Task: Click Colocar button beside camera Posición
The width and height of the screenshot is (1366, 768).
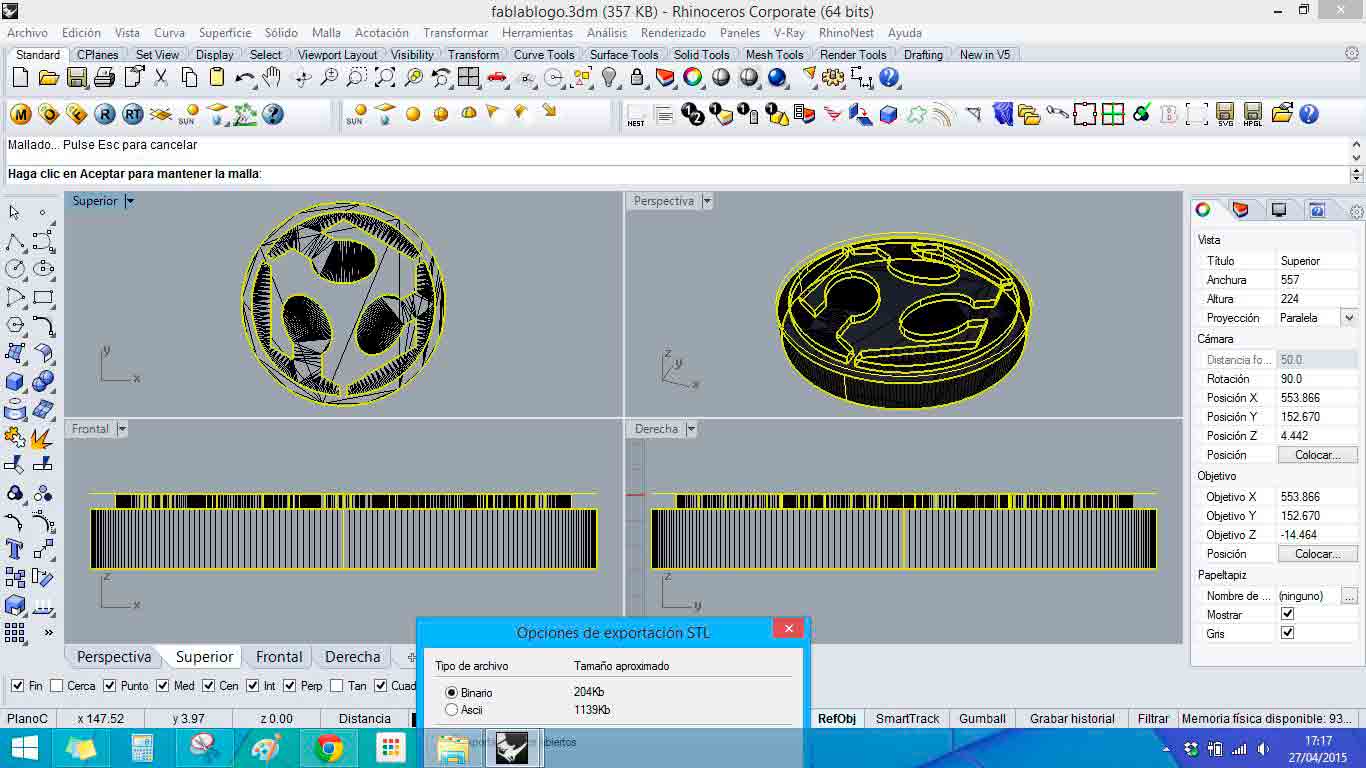Action: pos(1318,455)
